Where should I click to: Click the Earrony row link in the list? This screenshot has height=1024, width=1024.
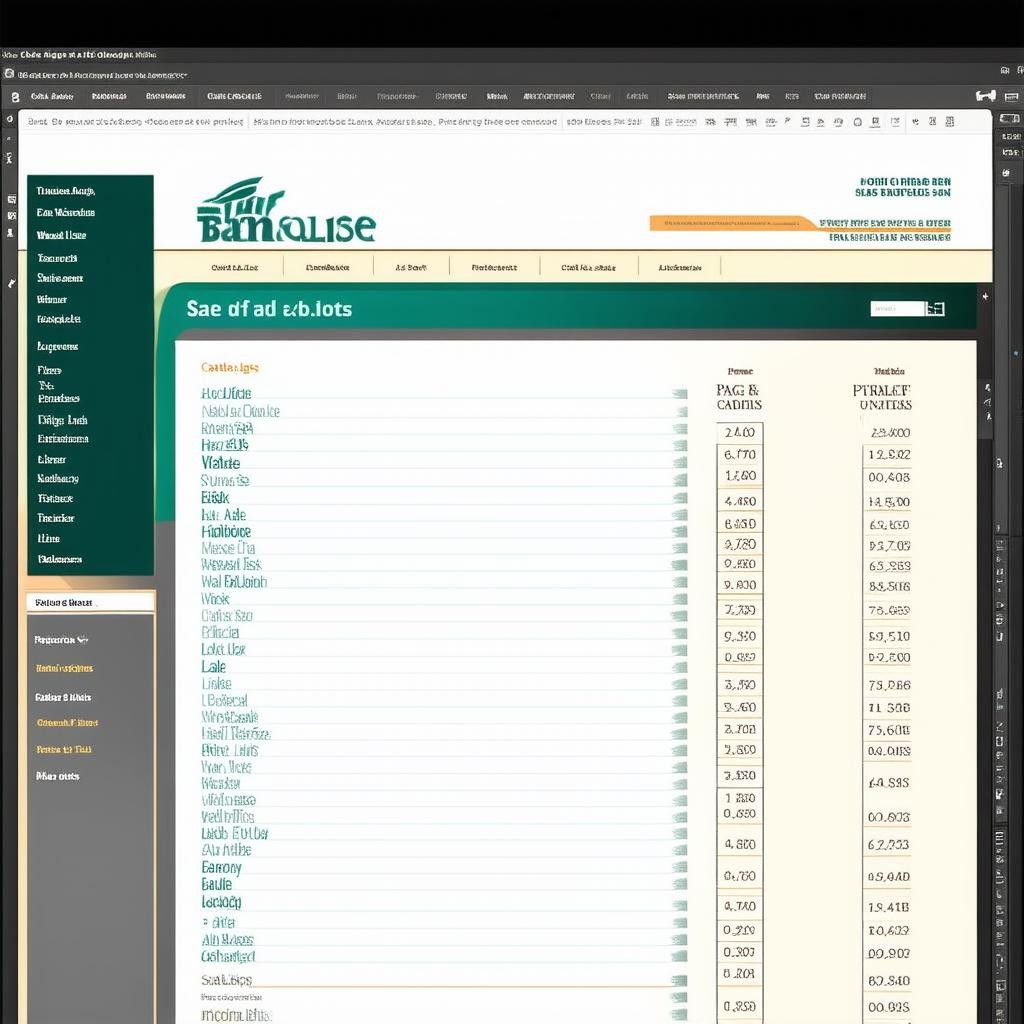221,868
